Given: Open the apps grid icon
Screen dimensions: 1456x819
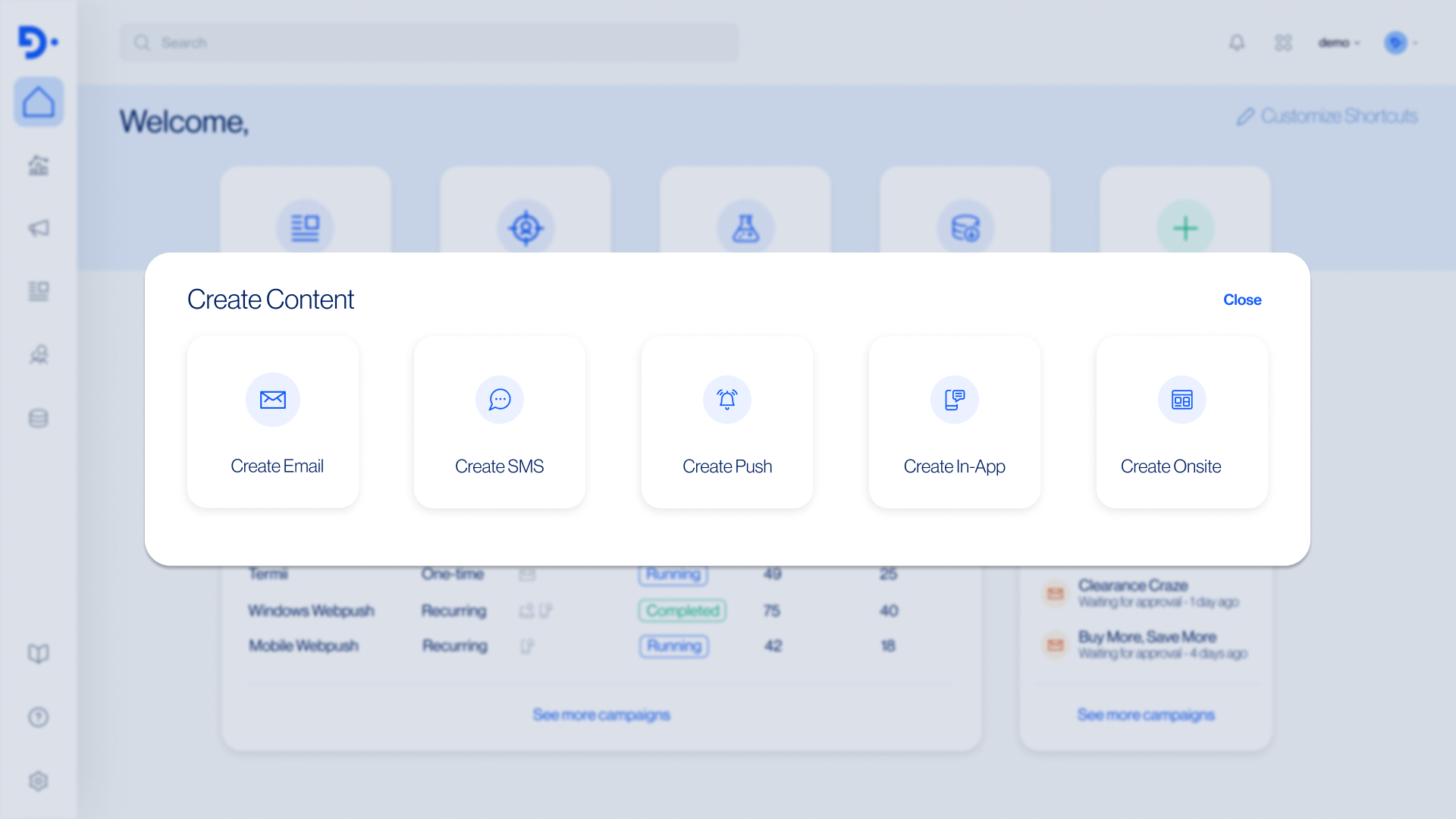Looking at the screenshot, I should tap(1283, 42).
